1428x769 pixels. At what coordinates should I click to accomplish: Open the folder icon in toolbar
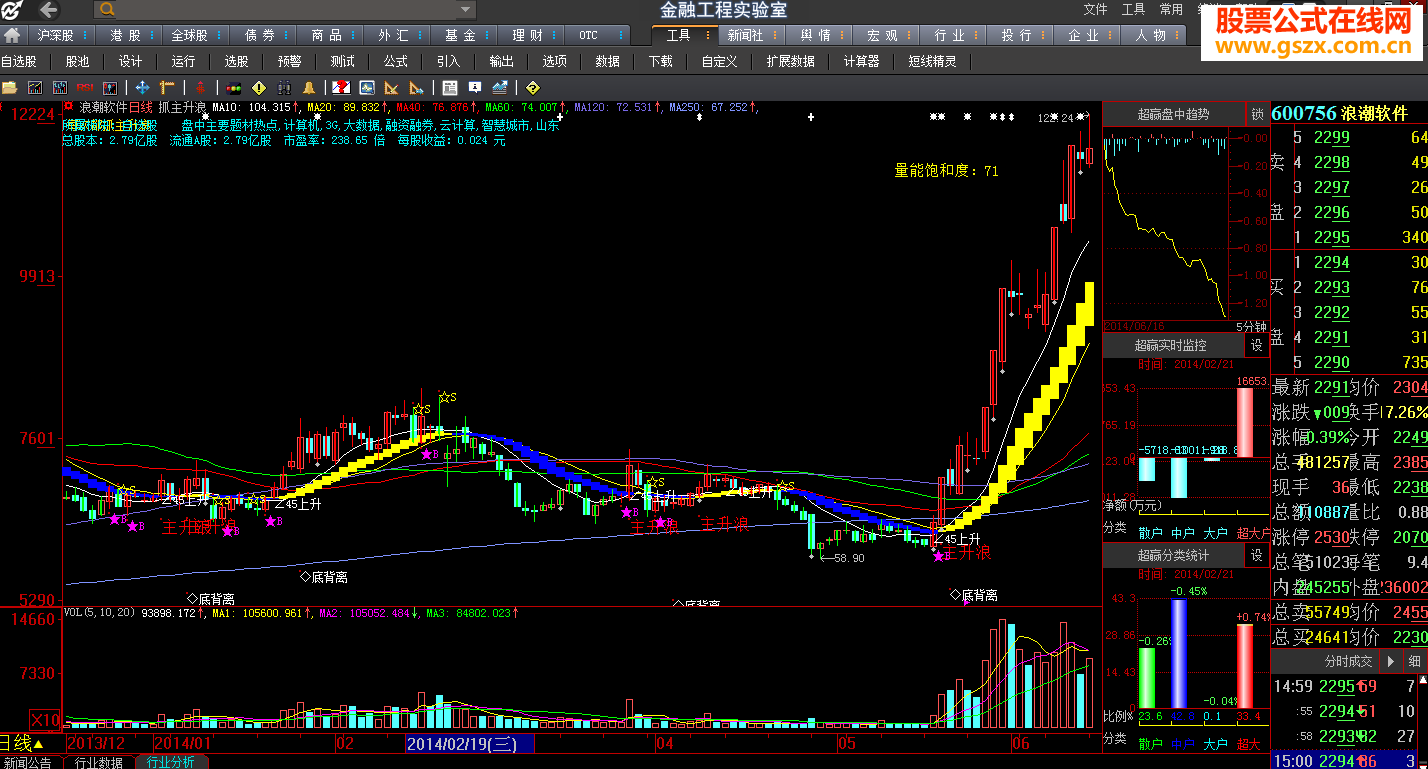[10, 88]
